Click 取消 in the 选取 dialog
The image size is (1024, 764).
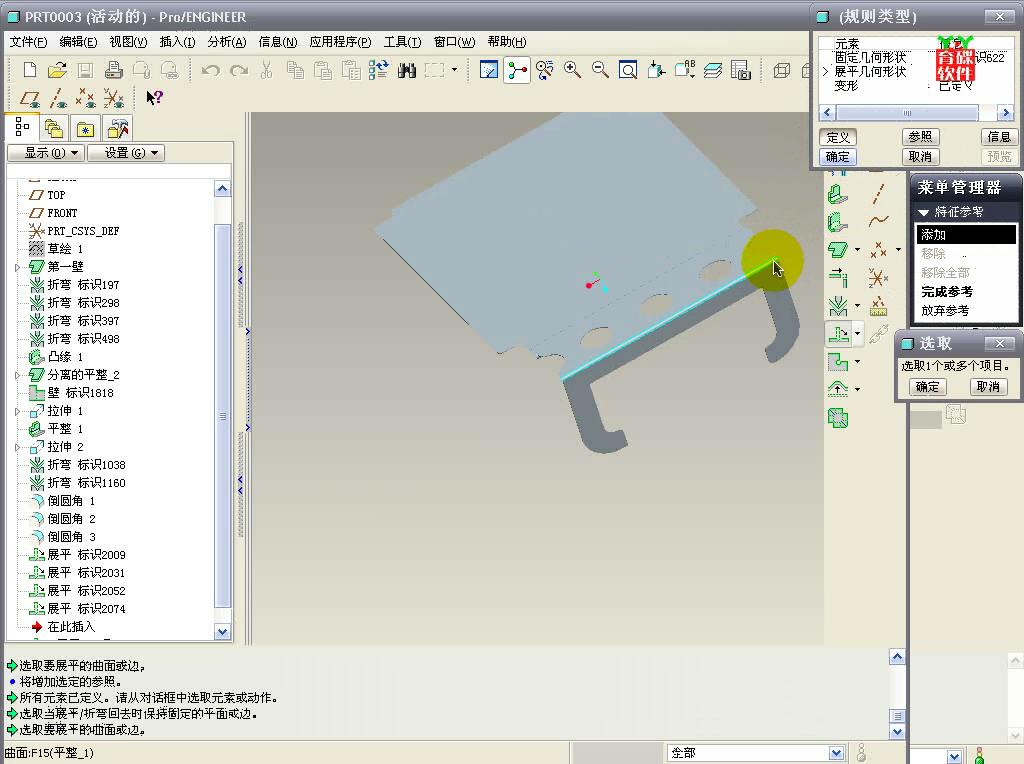[988, 387]
